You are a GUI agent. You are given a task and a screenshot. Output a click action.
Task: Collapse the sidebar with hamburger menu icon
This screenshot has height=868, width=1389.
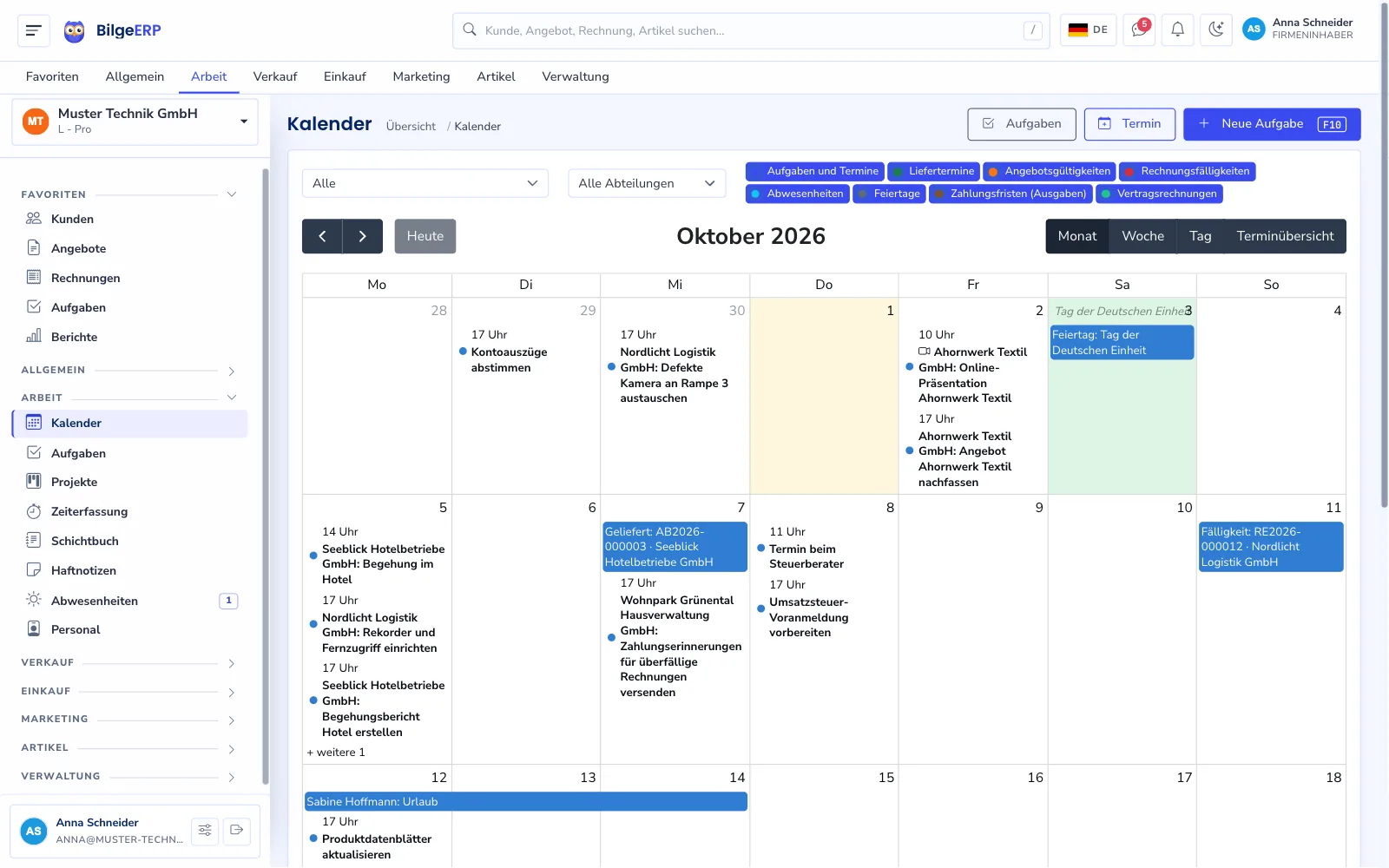tap(33, 30)
